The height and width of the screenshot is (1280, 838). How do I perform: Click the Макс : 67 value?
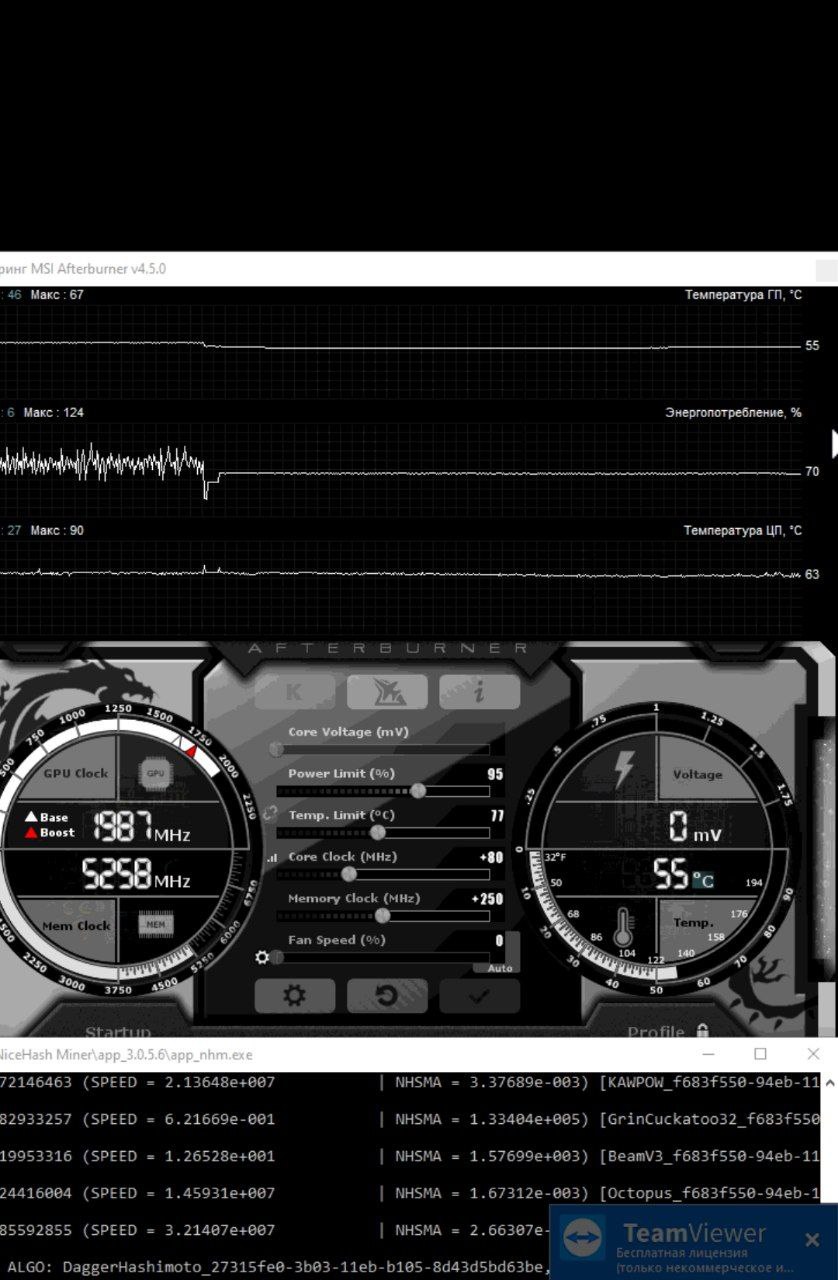tap(57, 294)
